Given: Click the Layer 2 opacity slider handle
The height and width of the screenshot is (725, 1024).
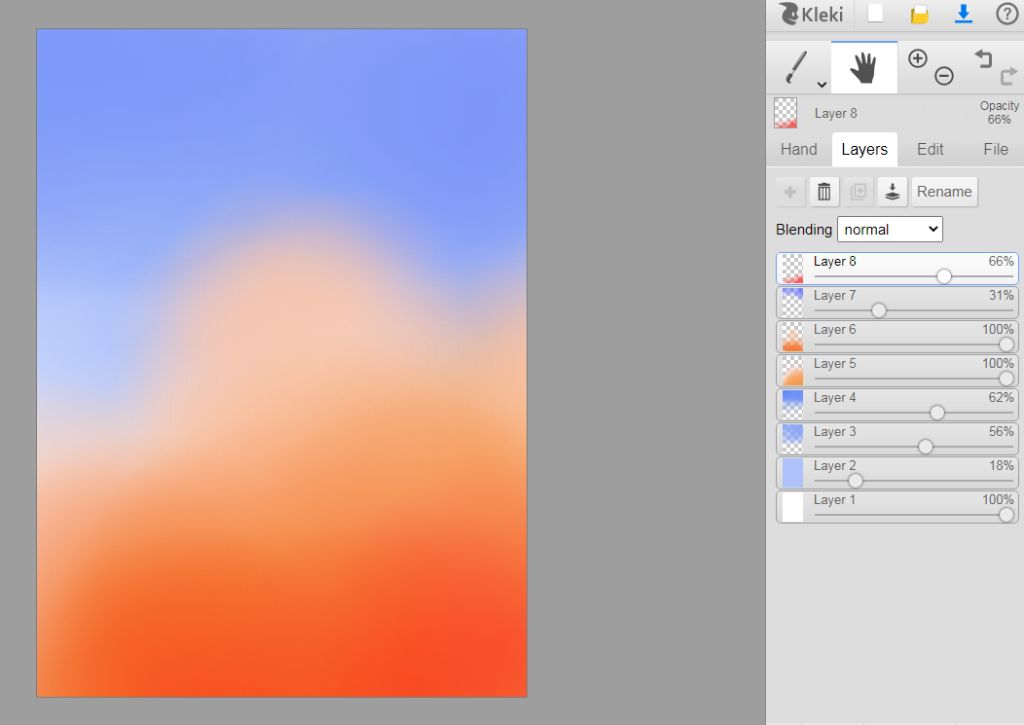Looking at the screenshot, I should [855, 481].
